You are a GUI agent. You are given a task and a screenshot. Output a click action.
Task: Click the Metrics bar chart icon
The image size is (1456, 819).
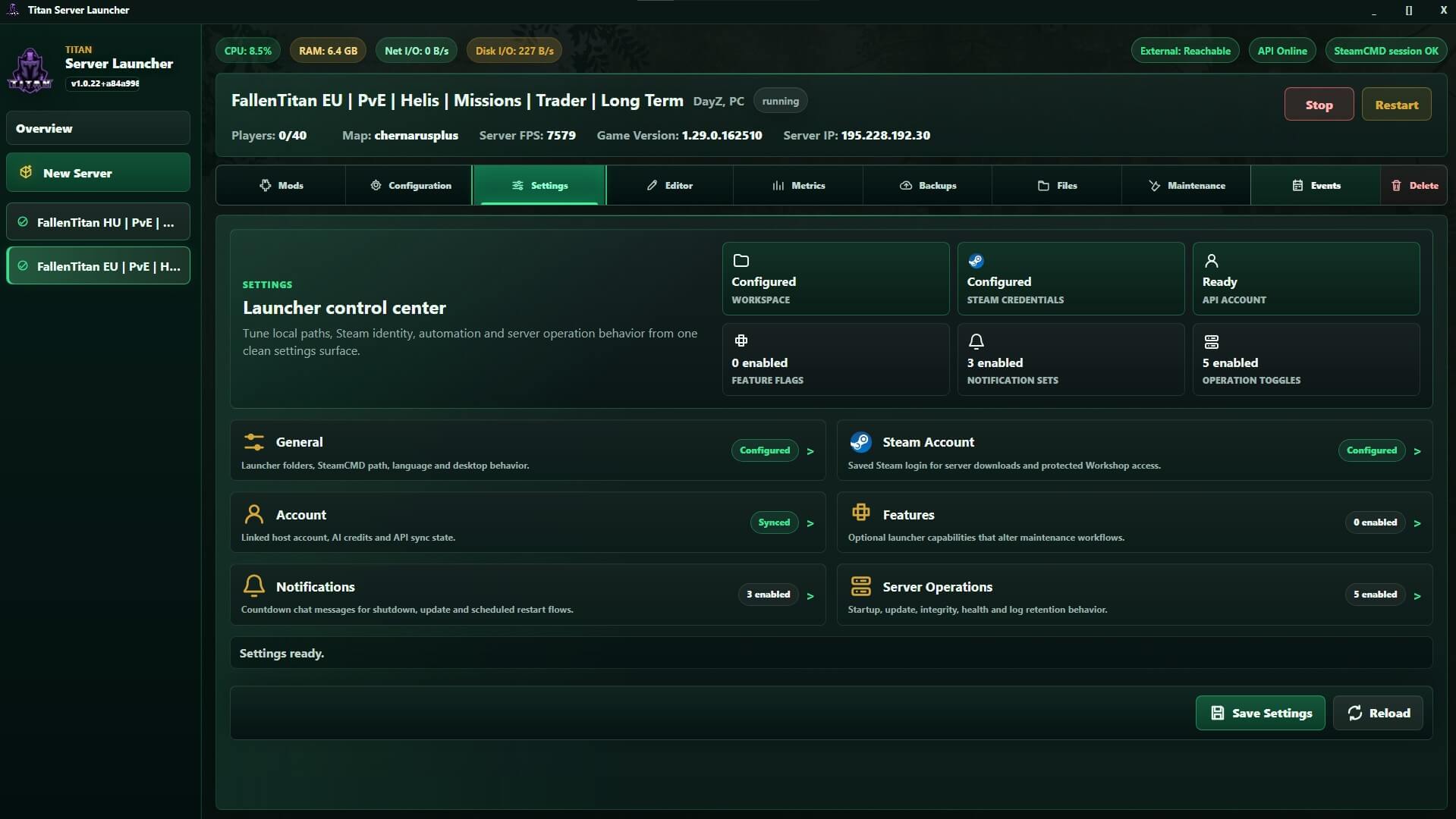coord(778,185)
